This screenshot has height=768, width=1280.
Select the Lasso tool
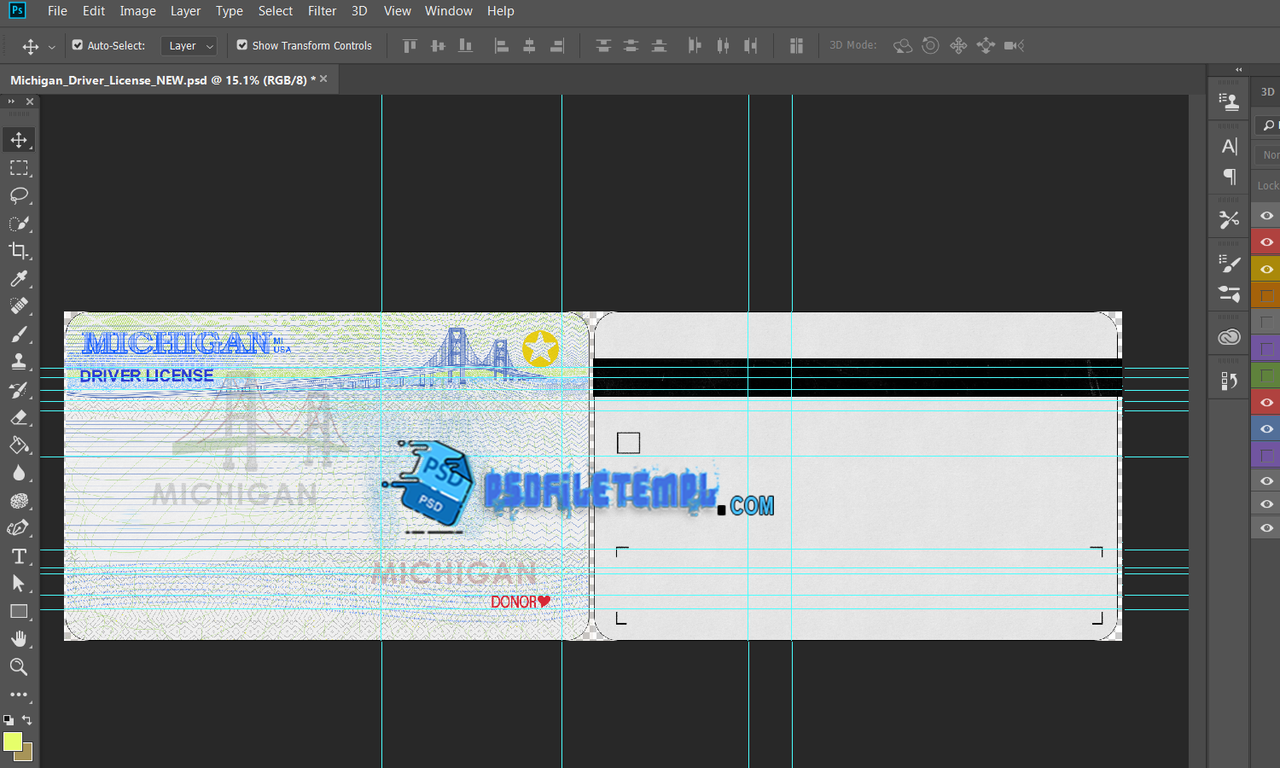pyautogui.click(x=19, y=195)
